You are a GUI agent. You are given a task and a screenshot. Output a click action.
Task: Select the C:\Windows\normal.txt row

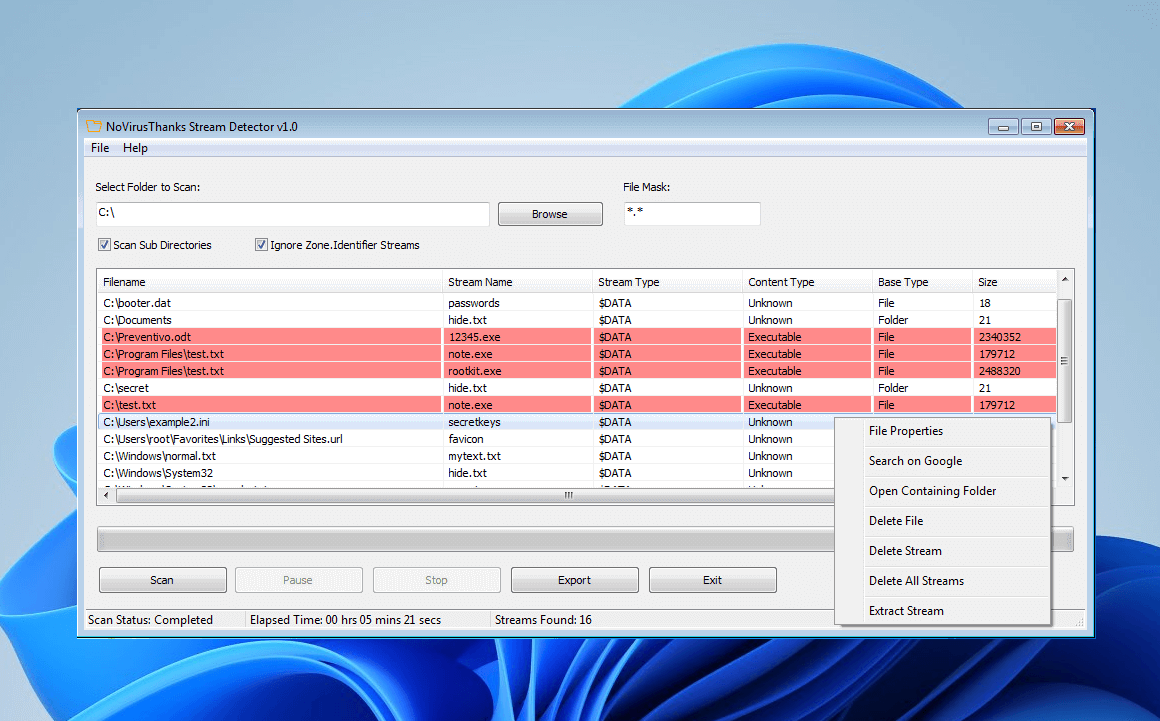click(466, 456)
